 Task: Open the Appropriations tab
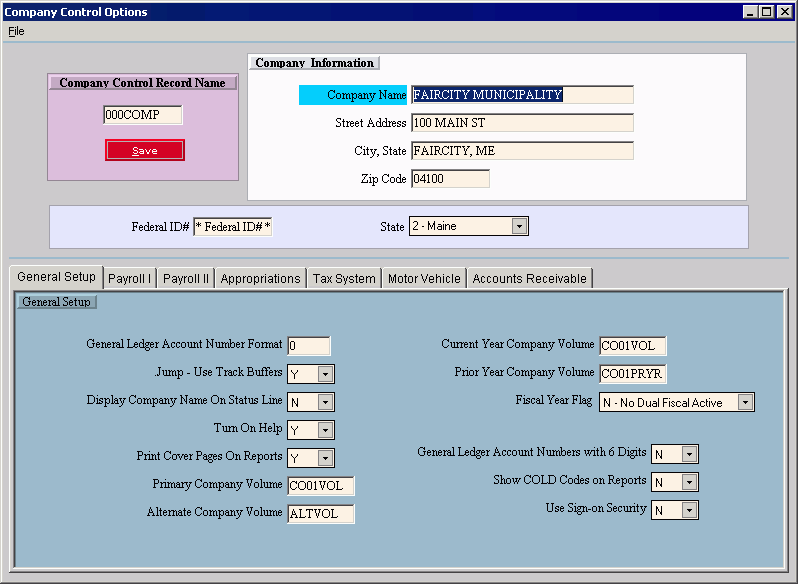coord(260,278)
